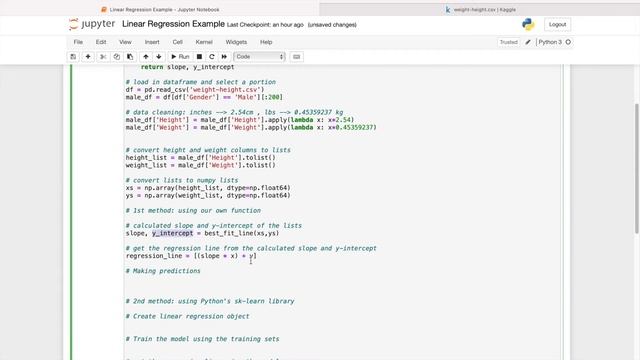The height and width of the screenshot is (360, 640).
Task: Click the Logout button
Action: click(x=558, y=24)
